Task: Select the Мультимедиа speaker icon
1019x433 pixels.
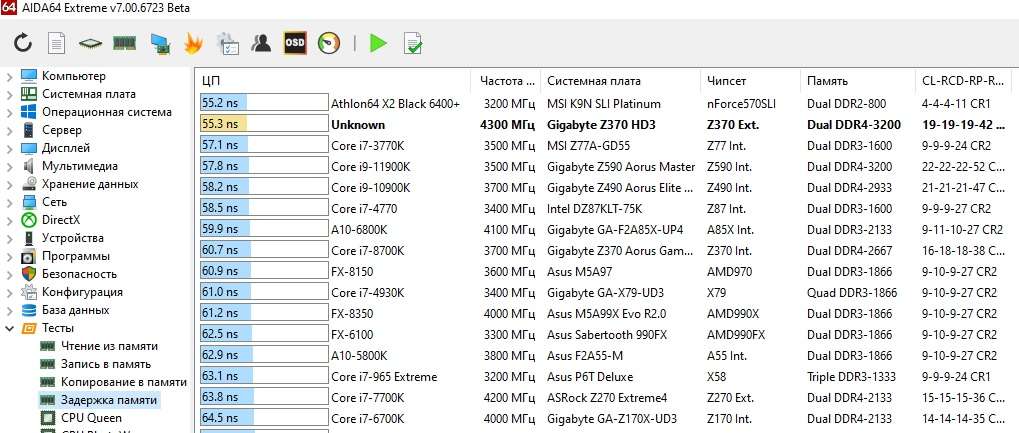Action: 29,166
